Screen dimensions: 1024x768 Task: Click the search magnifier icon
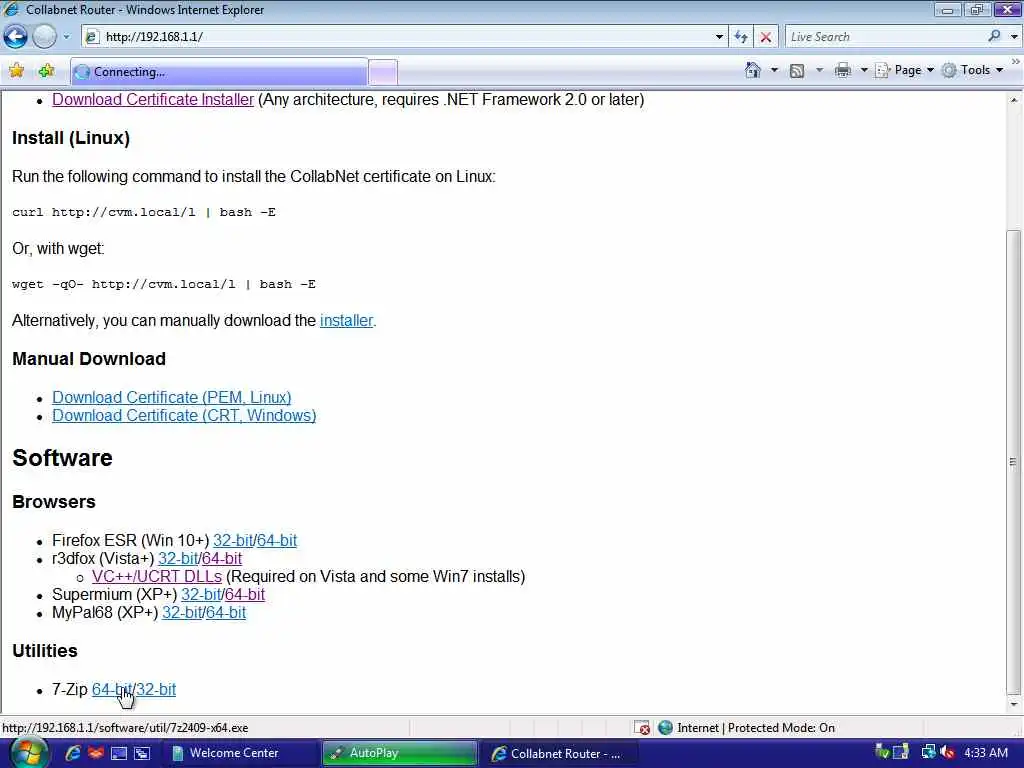click(994, 37)
